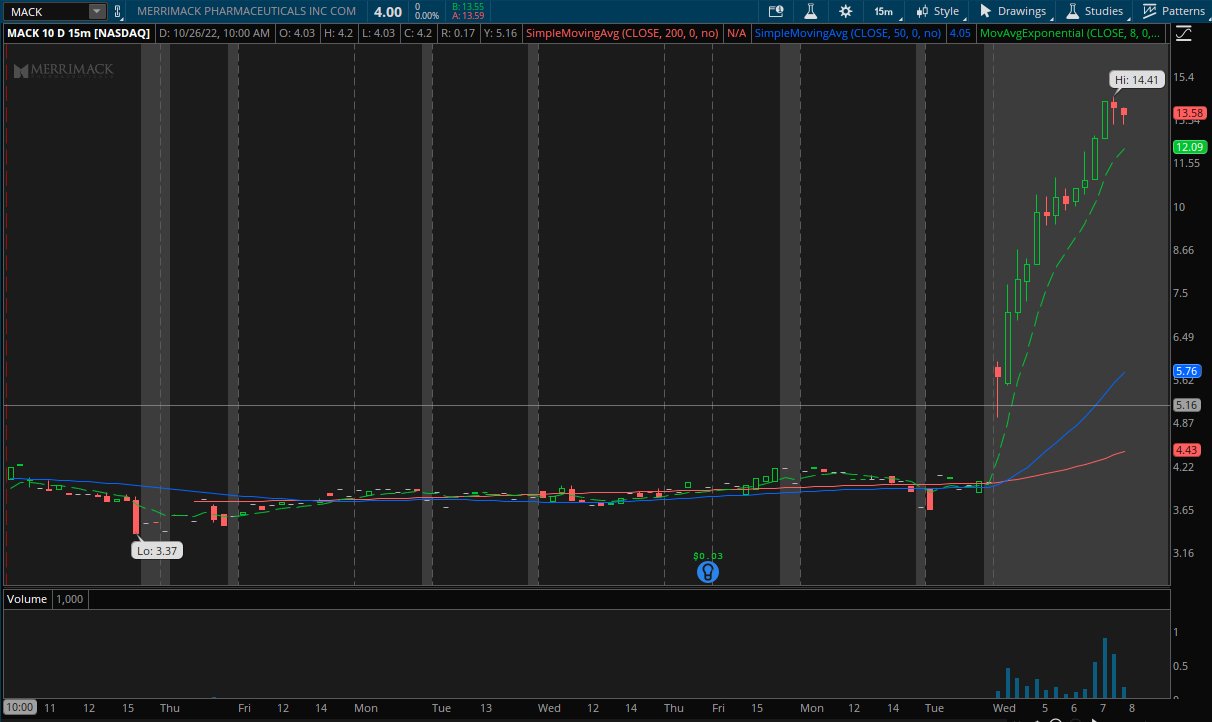Click the Y: 5.16 cursor readout
Screen dimensions: 1212x722
pos(499,33)
